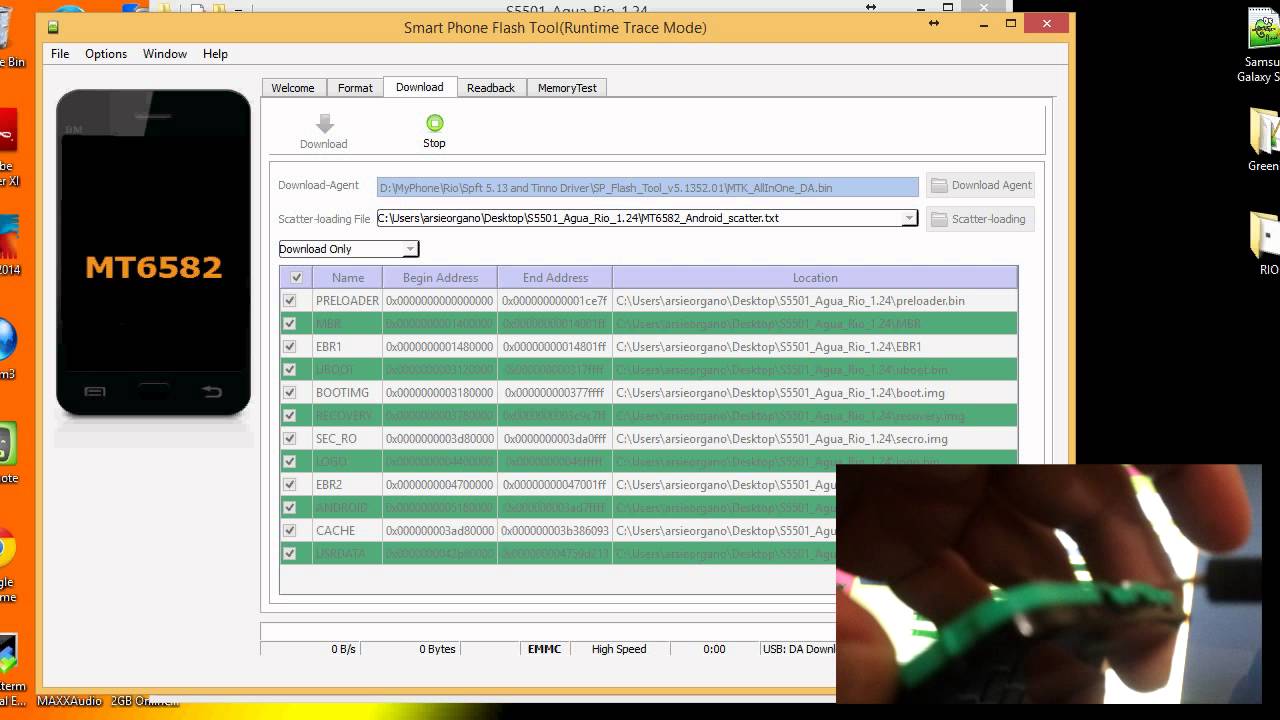1280x720 pixels.
Task: Select the BOOTIMG name cell
Action: click(x=347, y=392)
